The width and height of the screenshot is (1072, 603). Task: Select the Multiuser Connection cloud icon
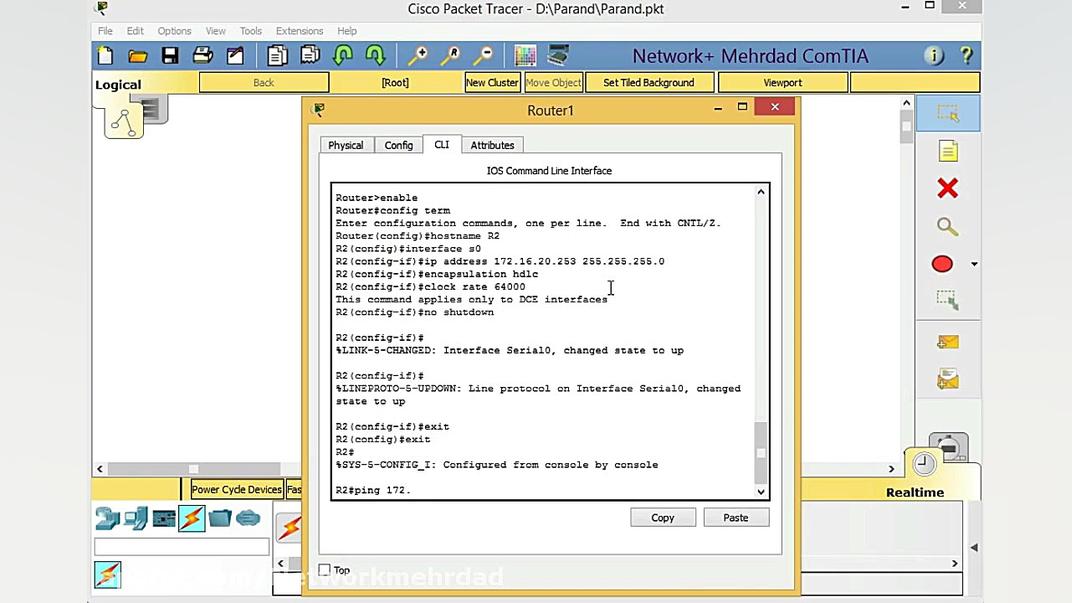click(248, 518)
